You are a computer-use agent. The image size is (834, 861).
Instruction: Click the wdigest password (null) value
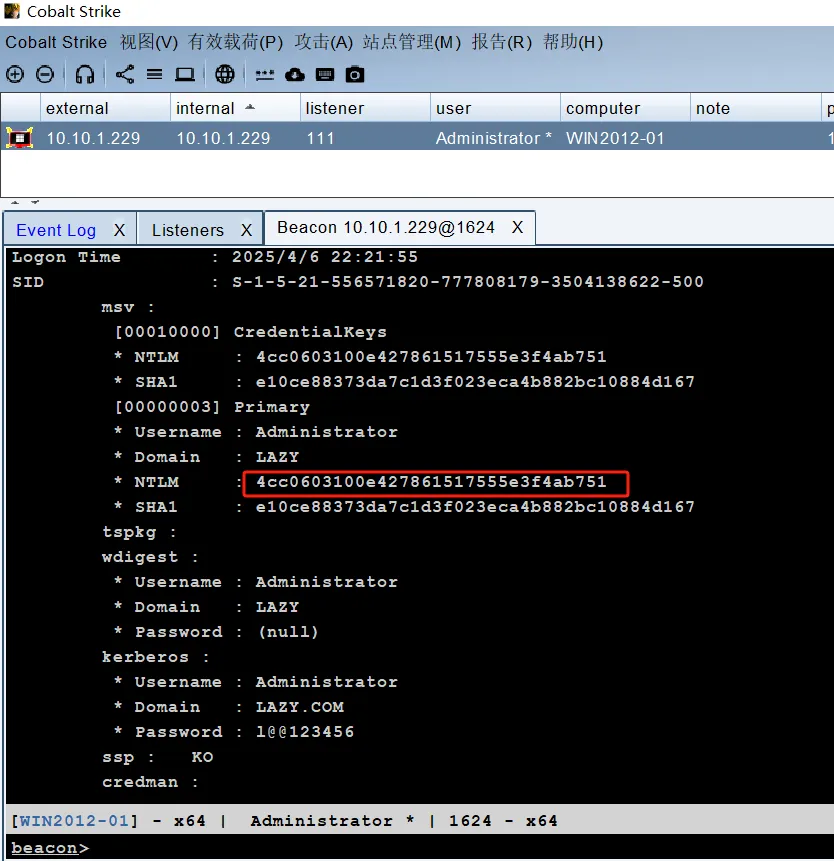point(288,632)
